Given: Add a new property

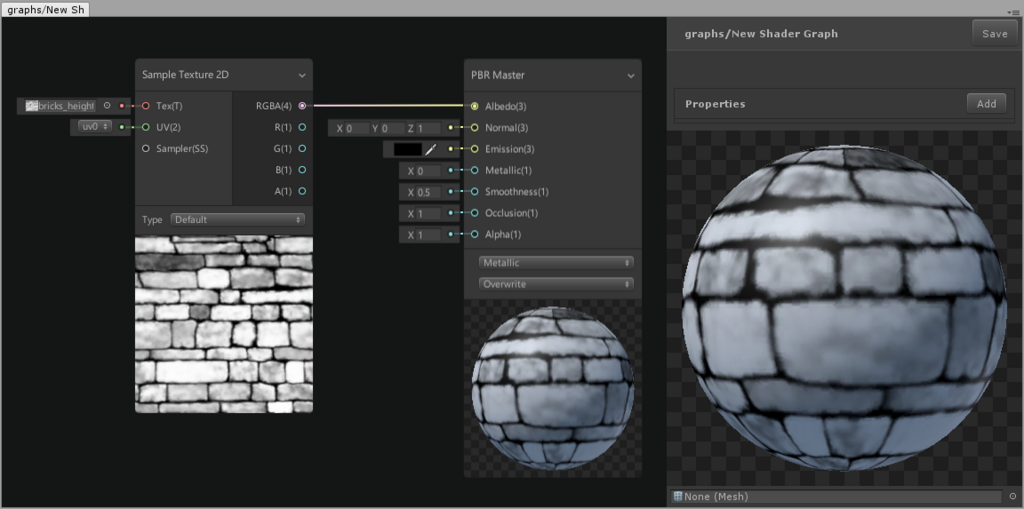Looking at the screenshot, I should [x=986, y=104].
